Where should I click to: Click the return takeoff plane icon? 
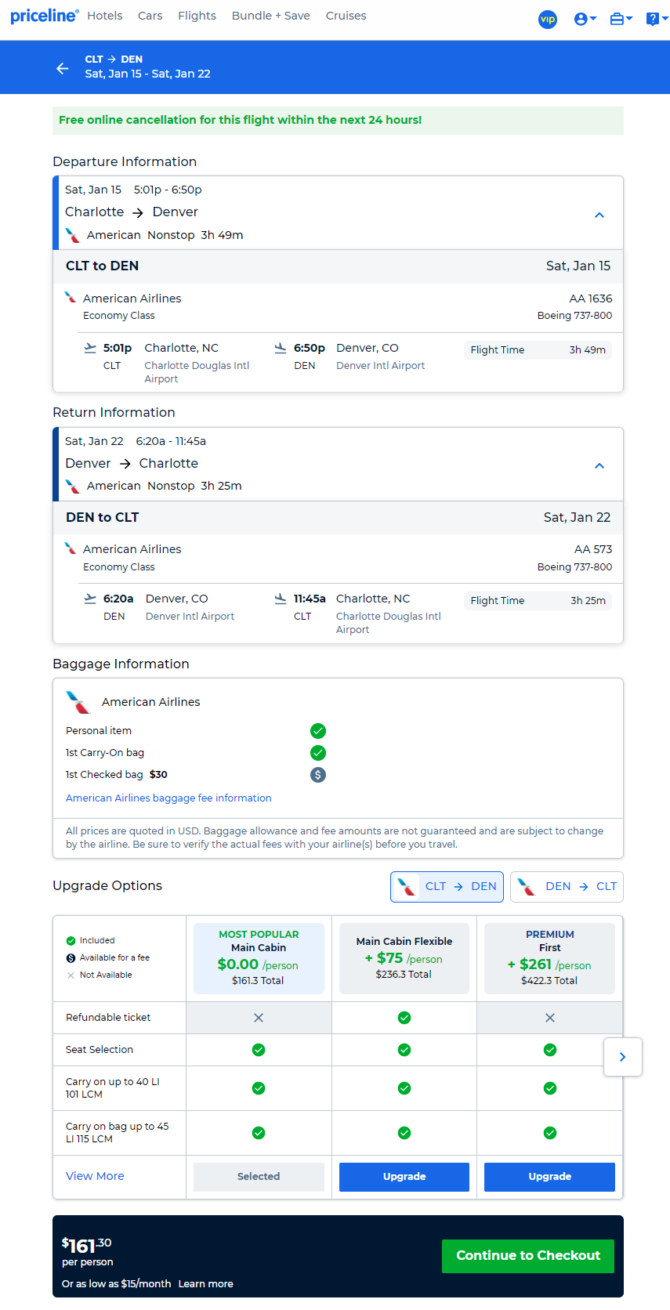pos(92,599)
